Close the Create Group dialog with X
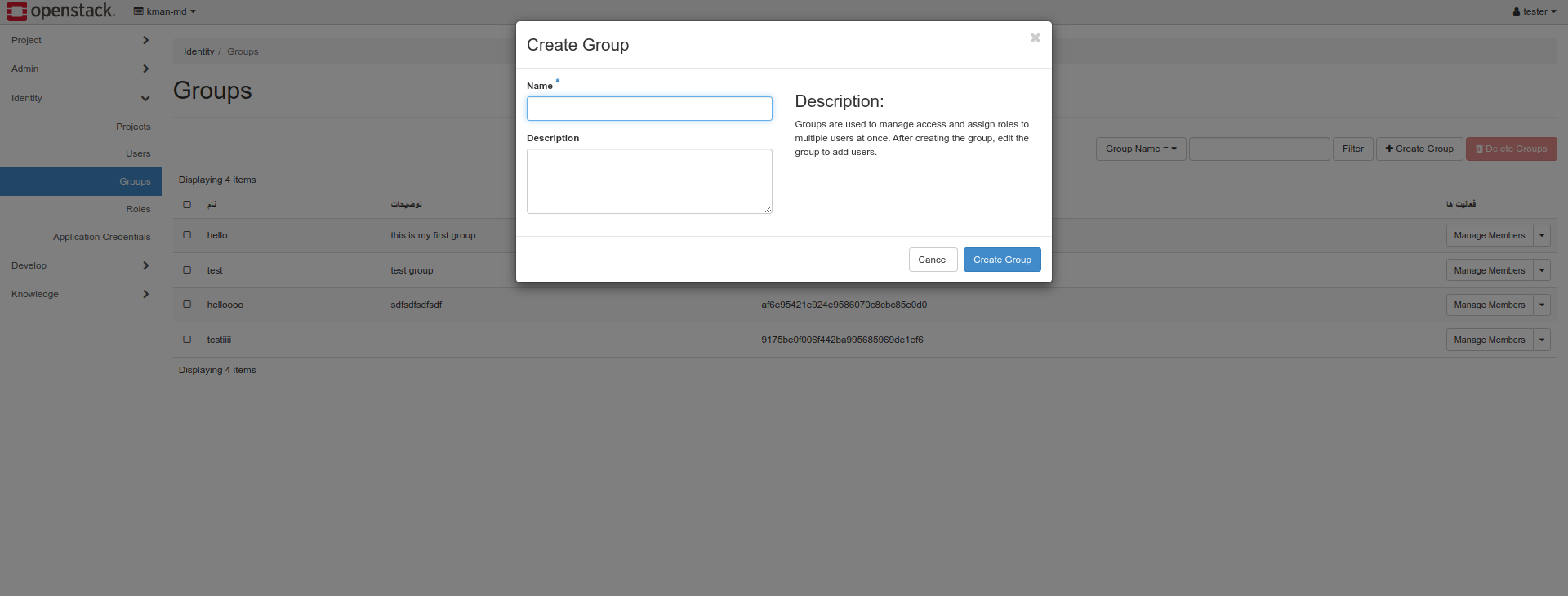1568x596 pixels. [x=1035, y=38]
